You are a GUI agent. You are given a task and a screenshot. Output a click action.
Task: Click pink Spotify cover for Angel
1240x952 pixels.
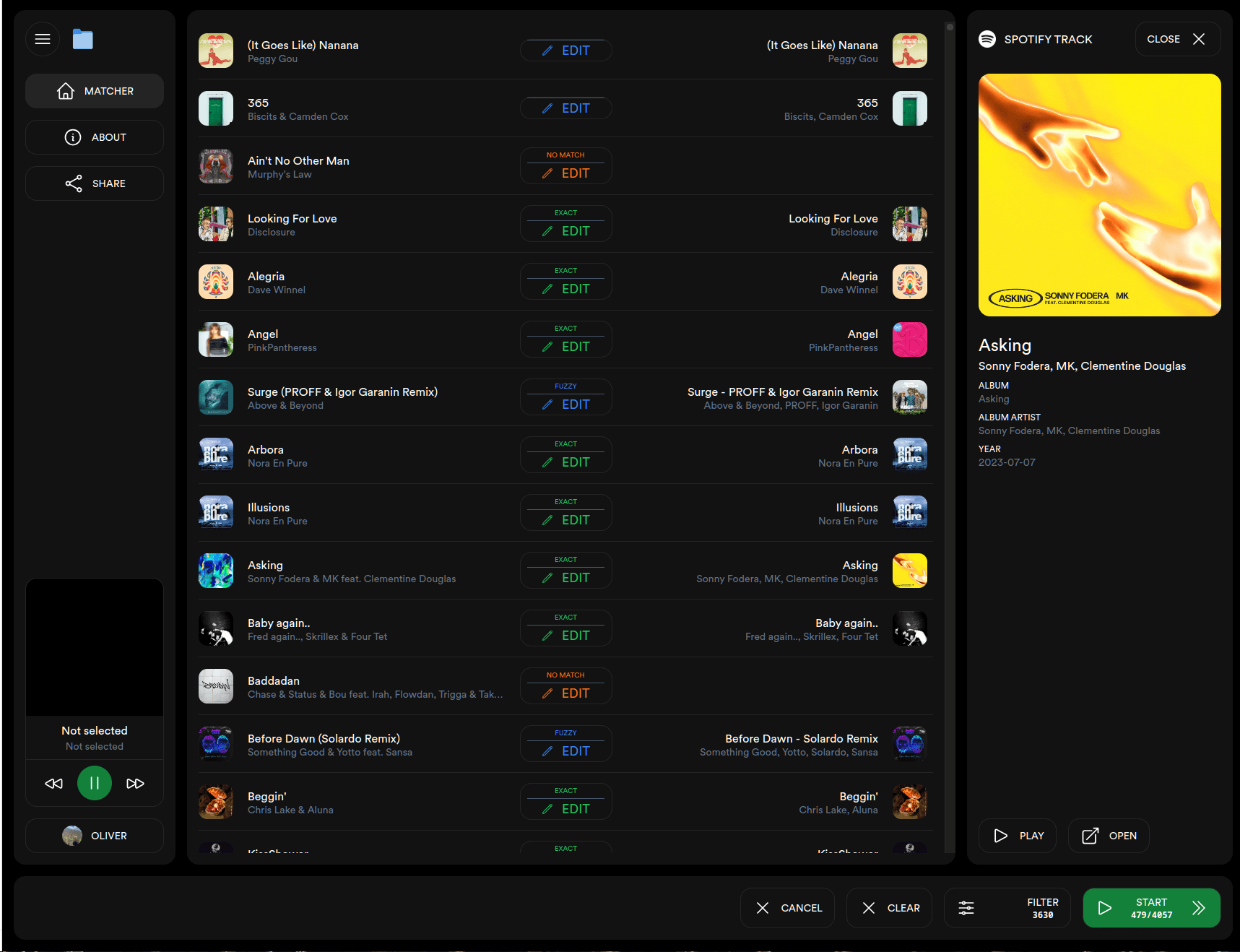(x=910, y=339)
